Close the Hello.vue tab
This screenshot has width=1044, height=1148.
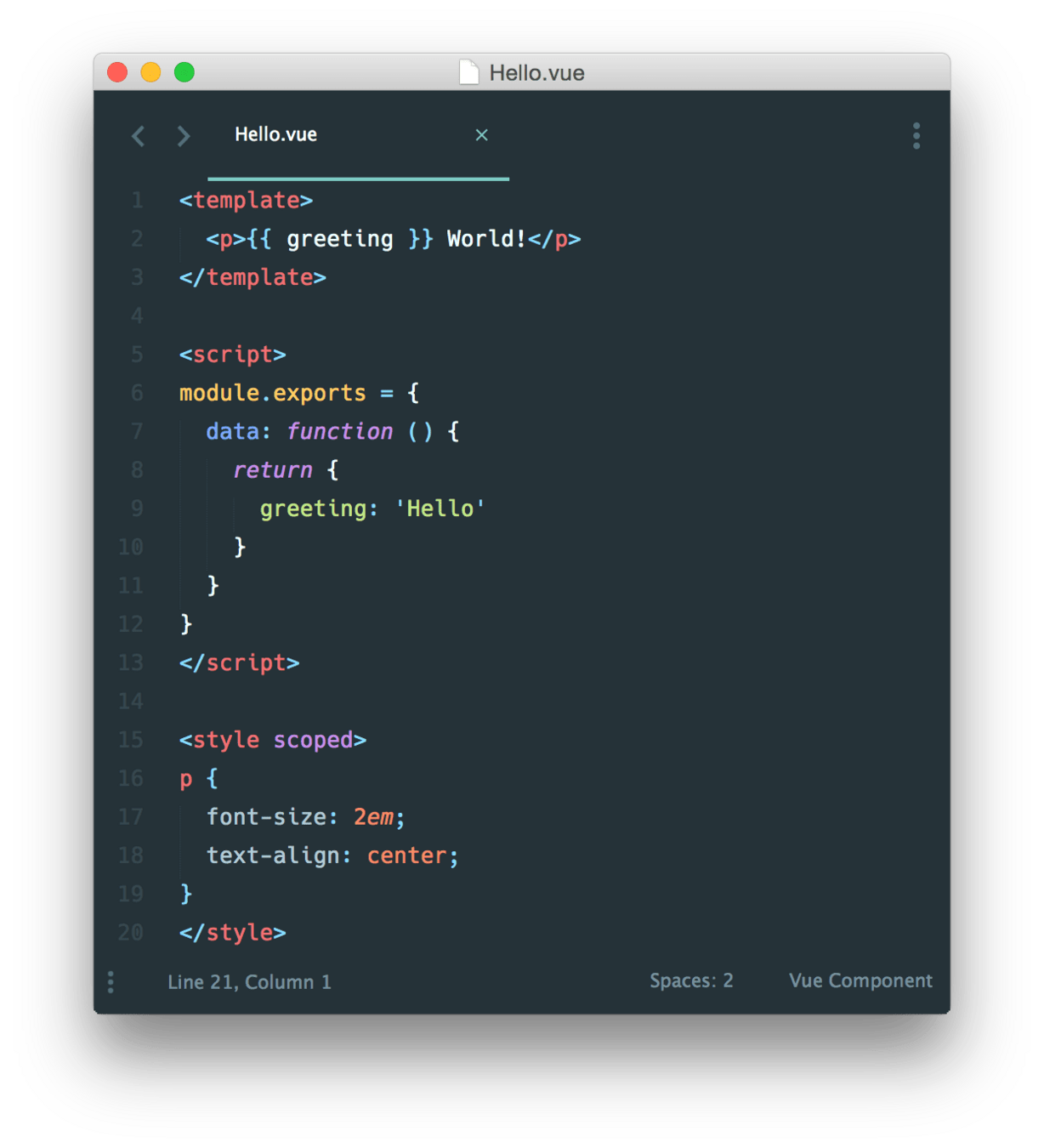pyautogui.click(x=482, y=135)
